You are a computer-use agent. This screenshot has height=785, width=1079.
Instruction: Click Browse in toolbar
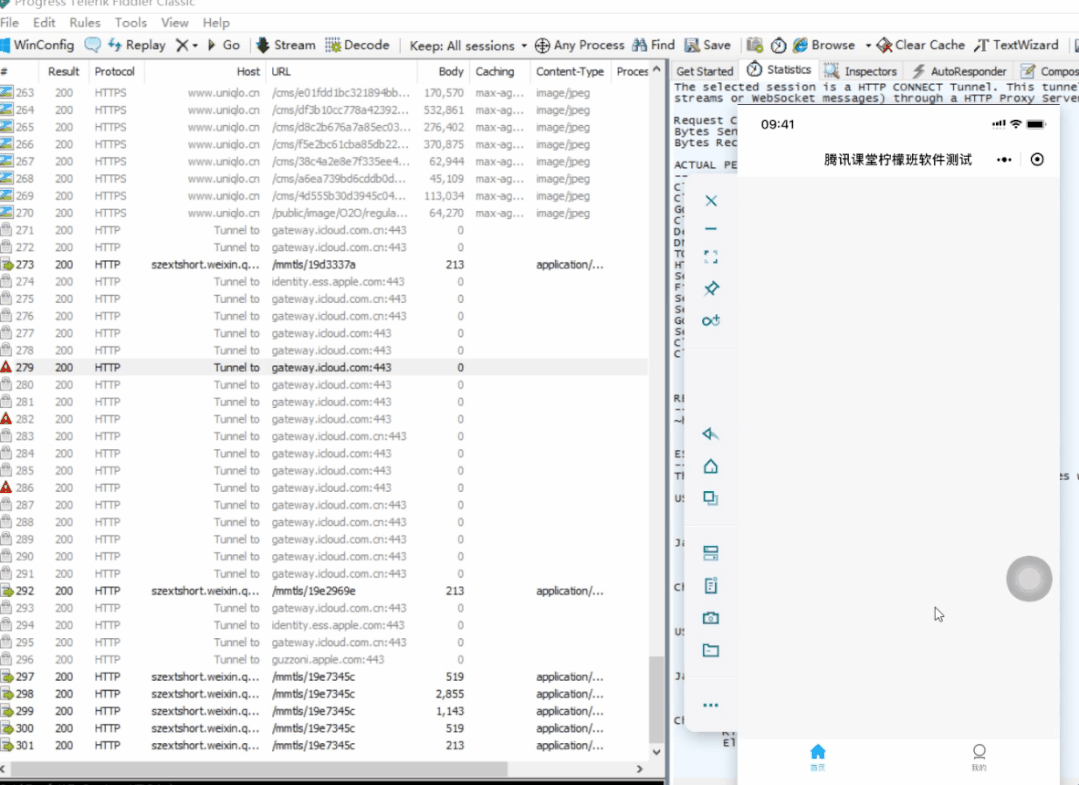tap(824, 45)
